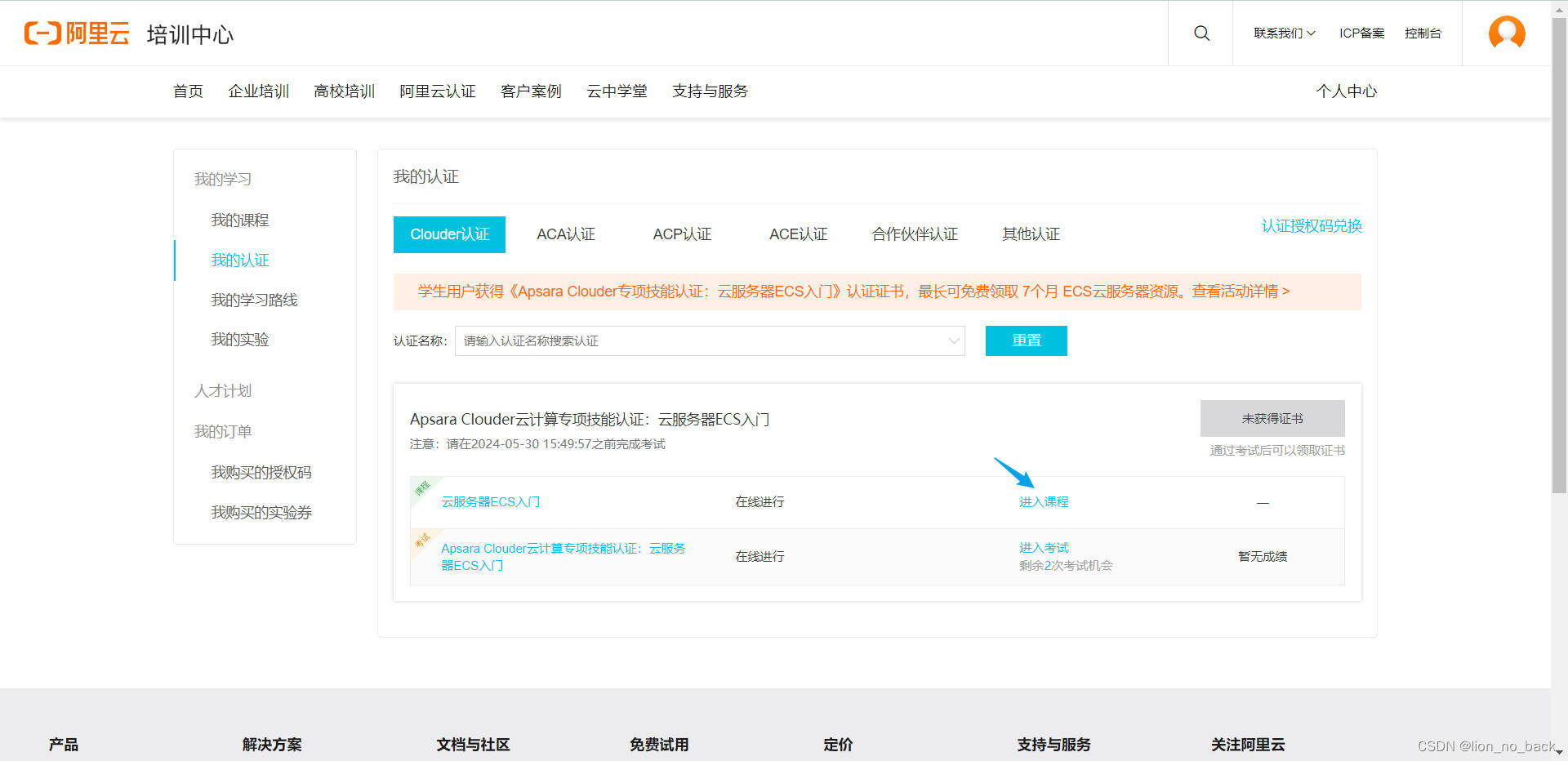Click the 考试 corner tag icon
This screenshot has height=761, width=1568.
422,541
